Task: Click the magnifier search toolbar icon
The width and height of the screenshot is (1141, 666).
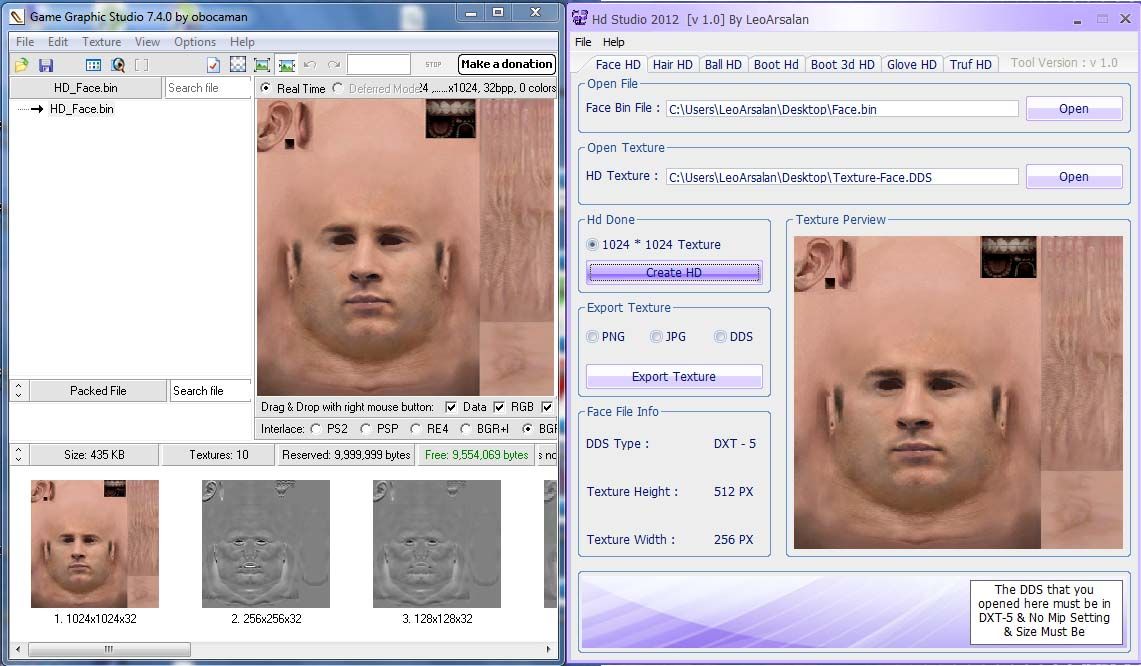Action: click(118, 65)
